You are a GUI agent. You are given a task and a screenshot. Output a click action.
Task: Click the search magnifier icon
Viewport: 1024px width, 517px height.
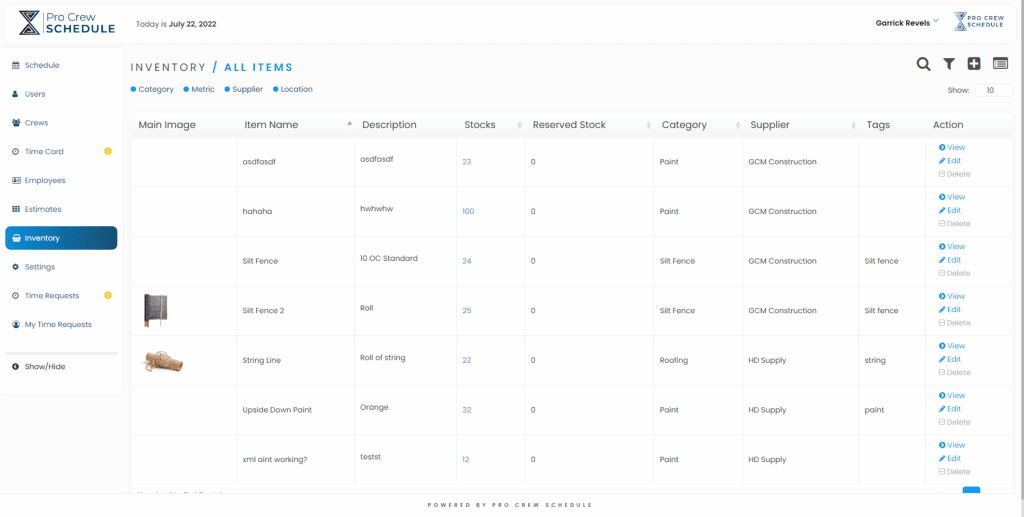(924, 64)
